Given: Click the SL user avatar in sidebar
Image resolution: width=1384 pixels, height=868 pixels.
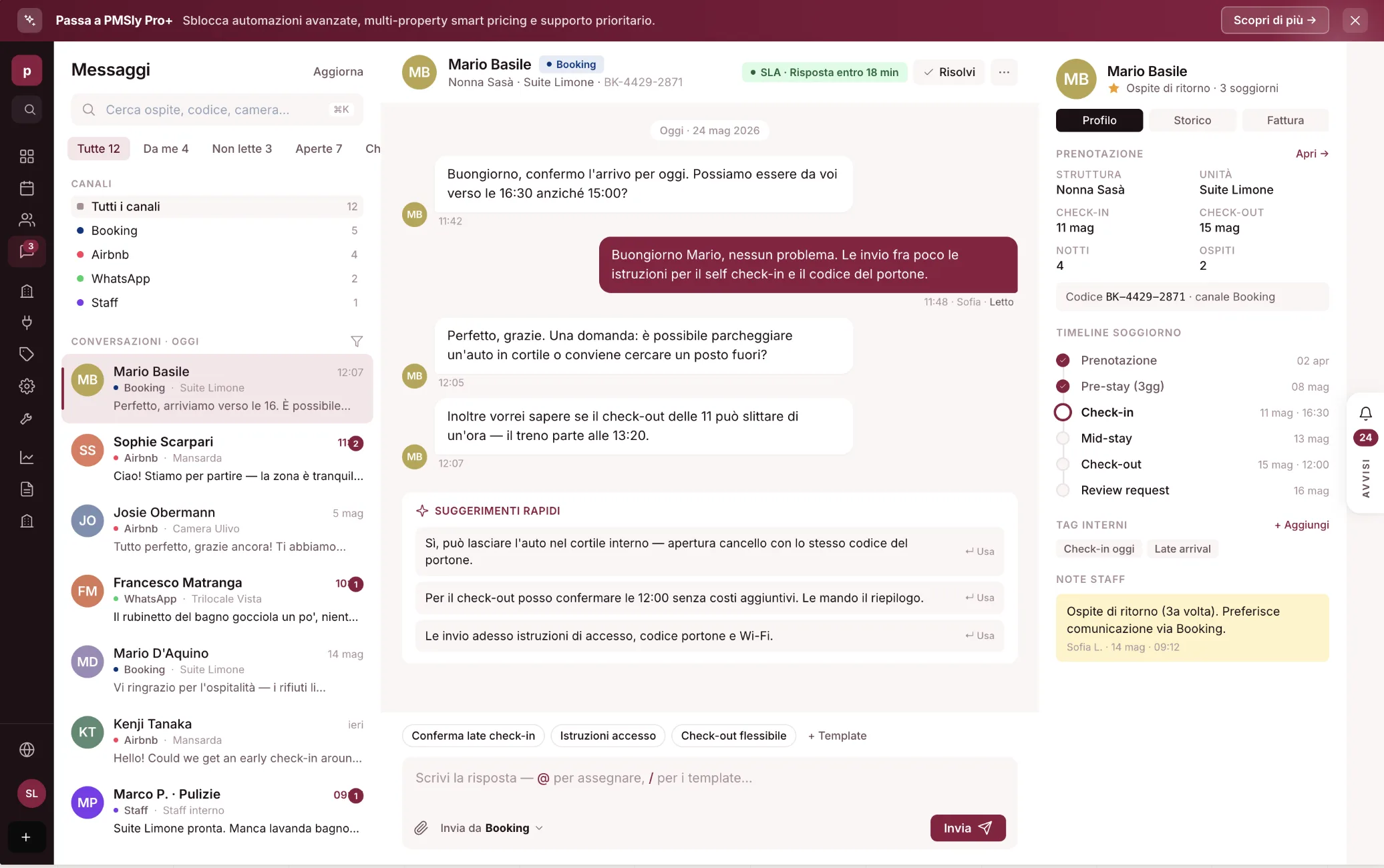Looking at the screenshot, I should [31, 794].
